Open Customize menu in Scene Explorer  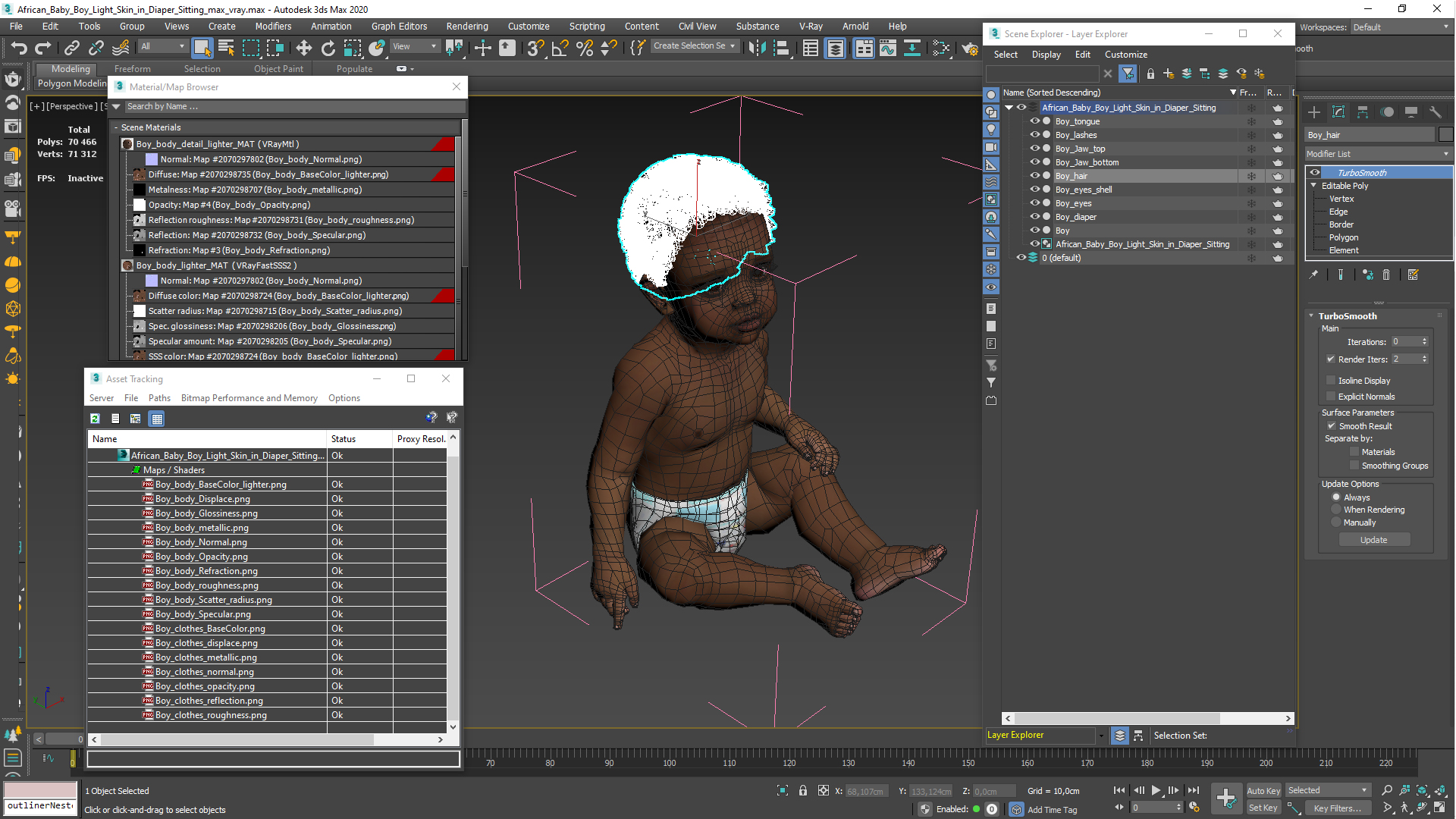(1126, 55)
